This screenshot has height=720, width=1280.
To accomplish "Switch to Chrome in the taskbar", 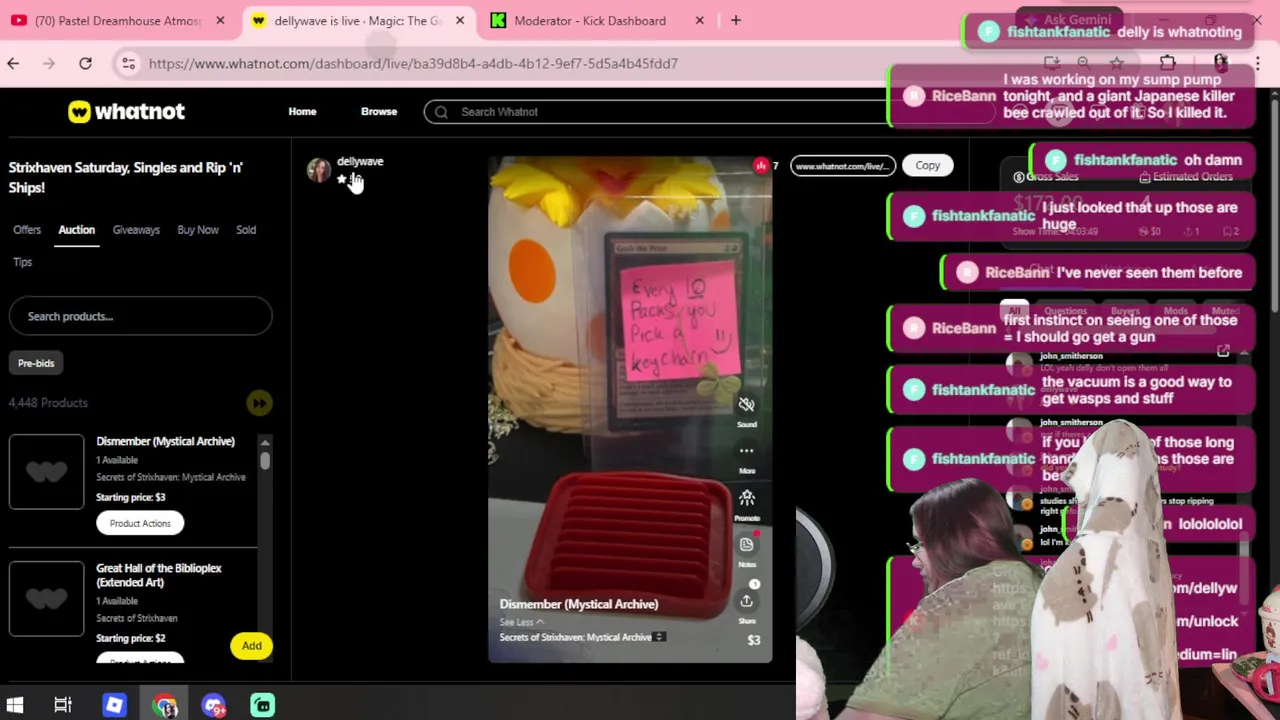I will pyautogui.click(x=165, y=705).
